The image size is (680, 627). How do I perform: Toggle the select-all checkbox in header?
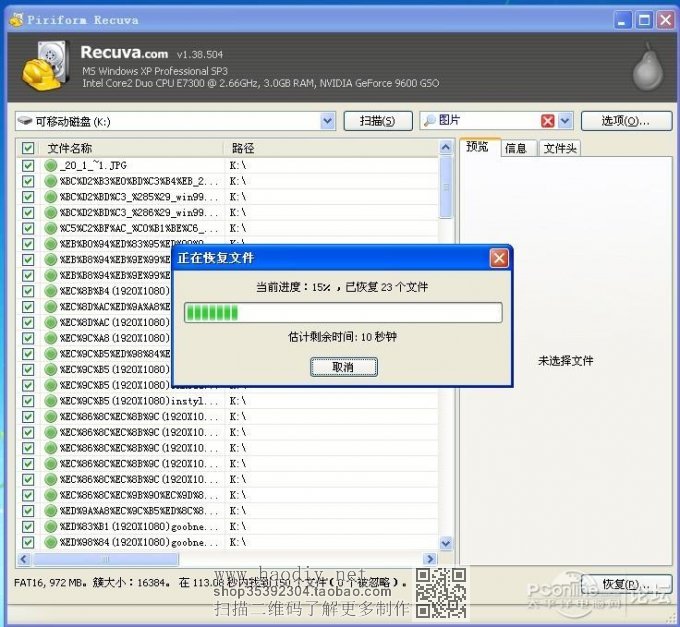point(28,148)
